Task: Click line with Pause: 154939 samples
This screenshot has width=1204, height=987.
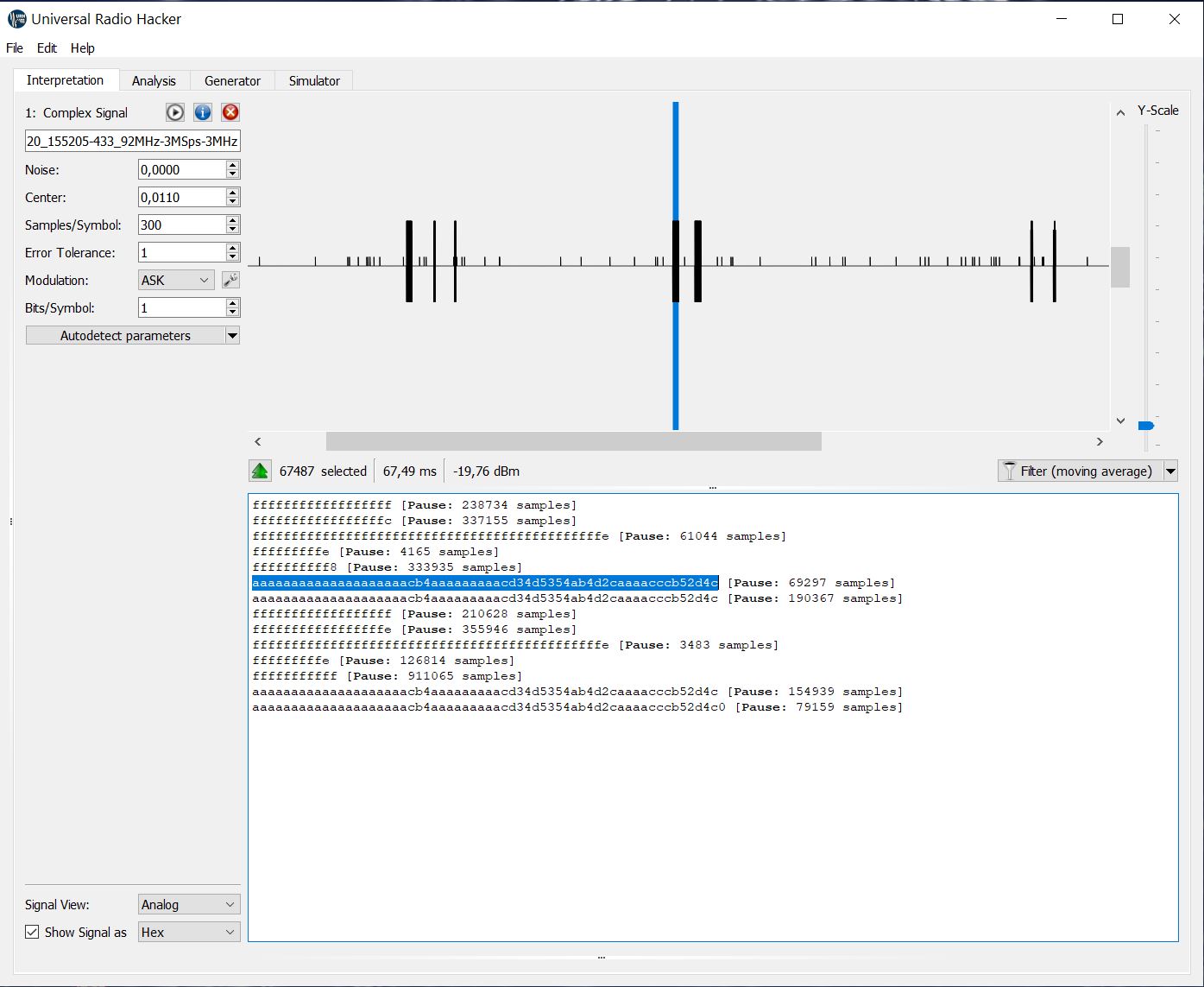Action: [577, 692]
